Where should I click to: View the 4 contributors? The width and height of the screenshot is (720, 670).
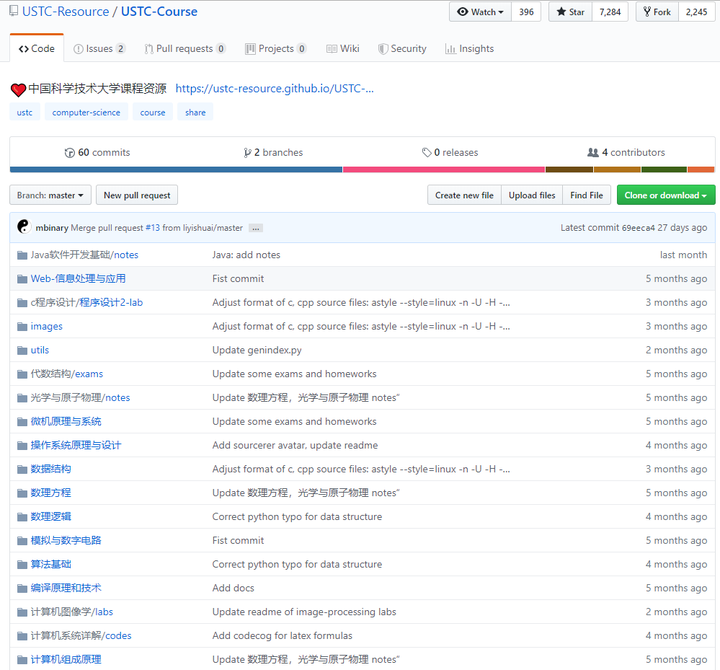626,152
